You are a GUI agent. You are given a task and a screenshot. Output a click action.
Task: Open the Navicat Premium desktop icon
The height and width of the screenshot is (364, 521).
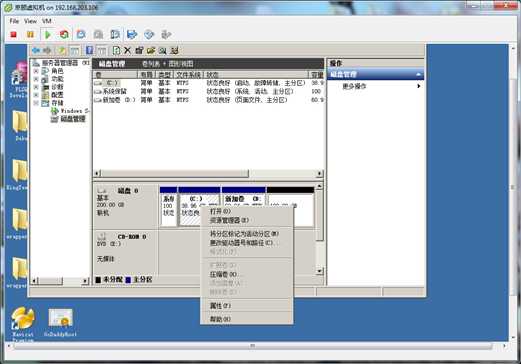[23, 323]
